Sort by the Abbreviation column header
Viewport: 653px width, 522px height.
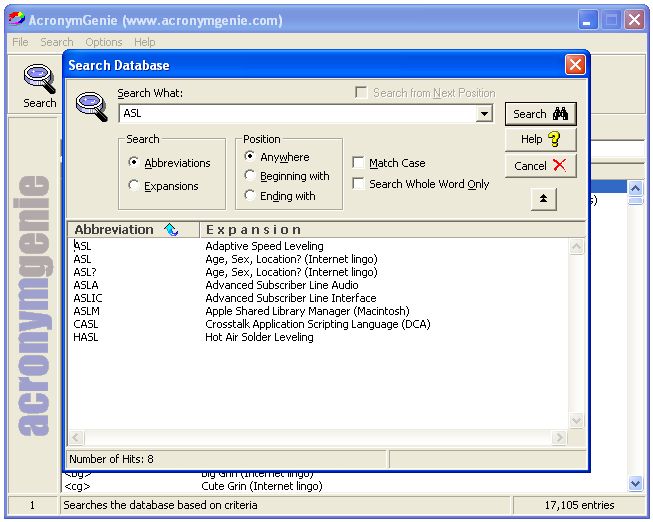(133, 230)
